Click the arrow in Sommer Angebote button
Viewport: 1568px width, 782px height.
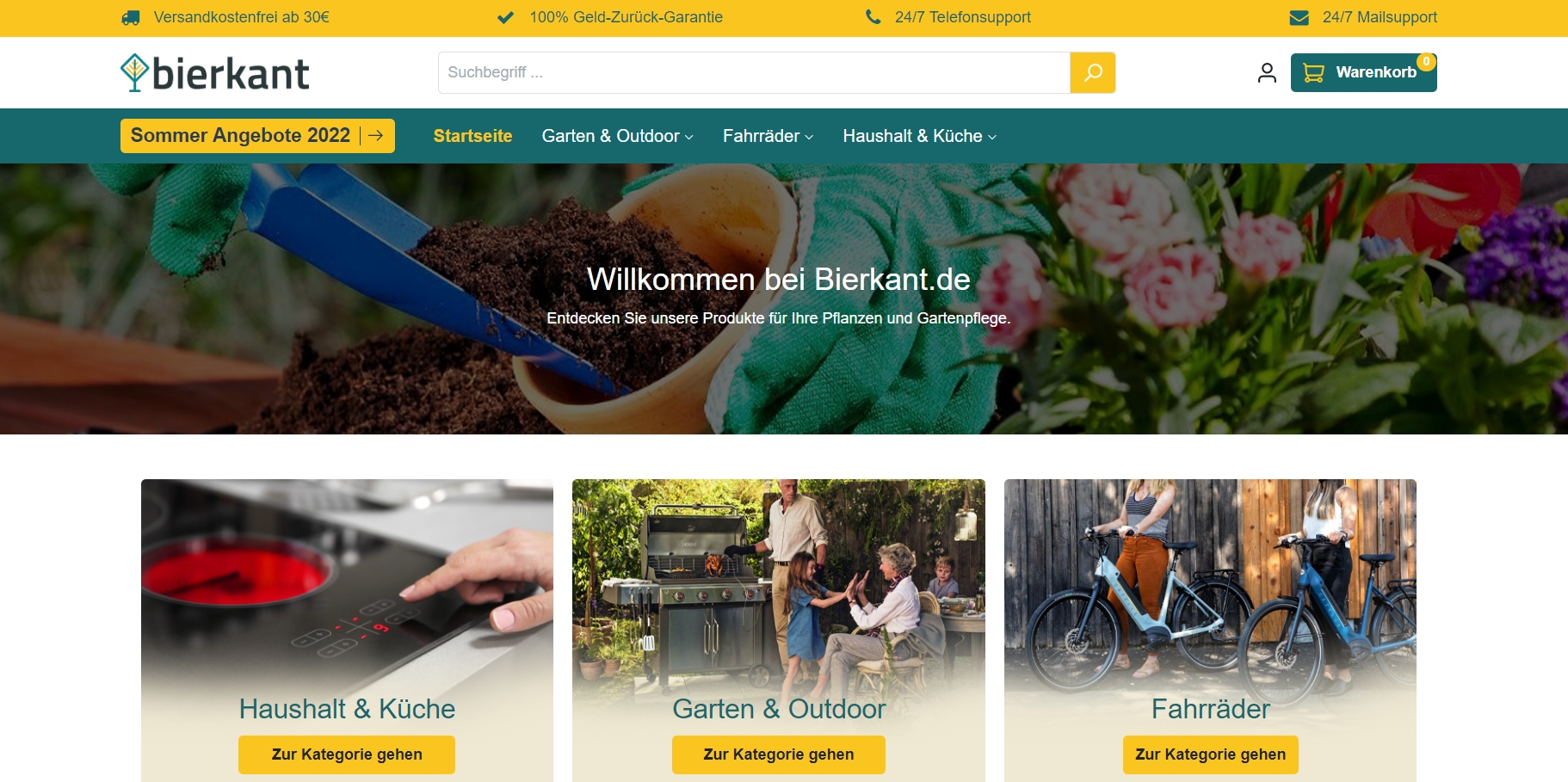pyautogui.click(x=376, y=136)
